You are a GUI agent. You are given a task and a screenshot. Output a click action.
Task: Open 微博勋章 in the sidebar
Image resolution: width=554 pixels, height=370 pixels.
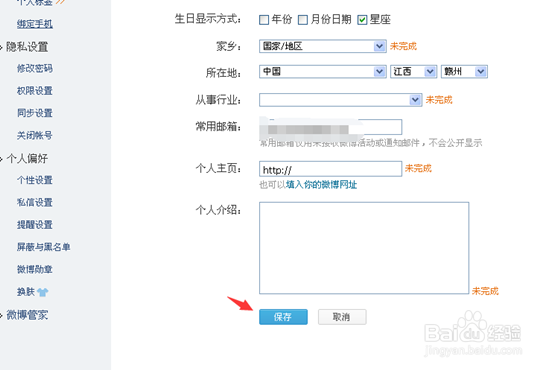point(35,270)
